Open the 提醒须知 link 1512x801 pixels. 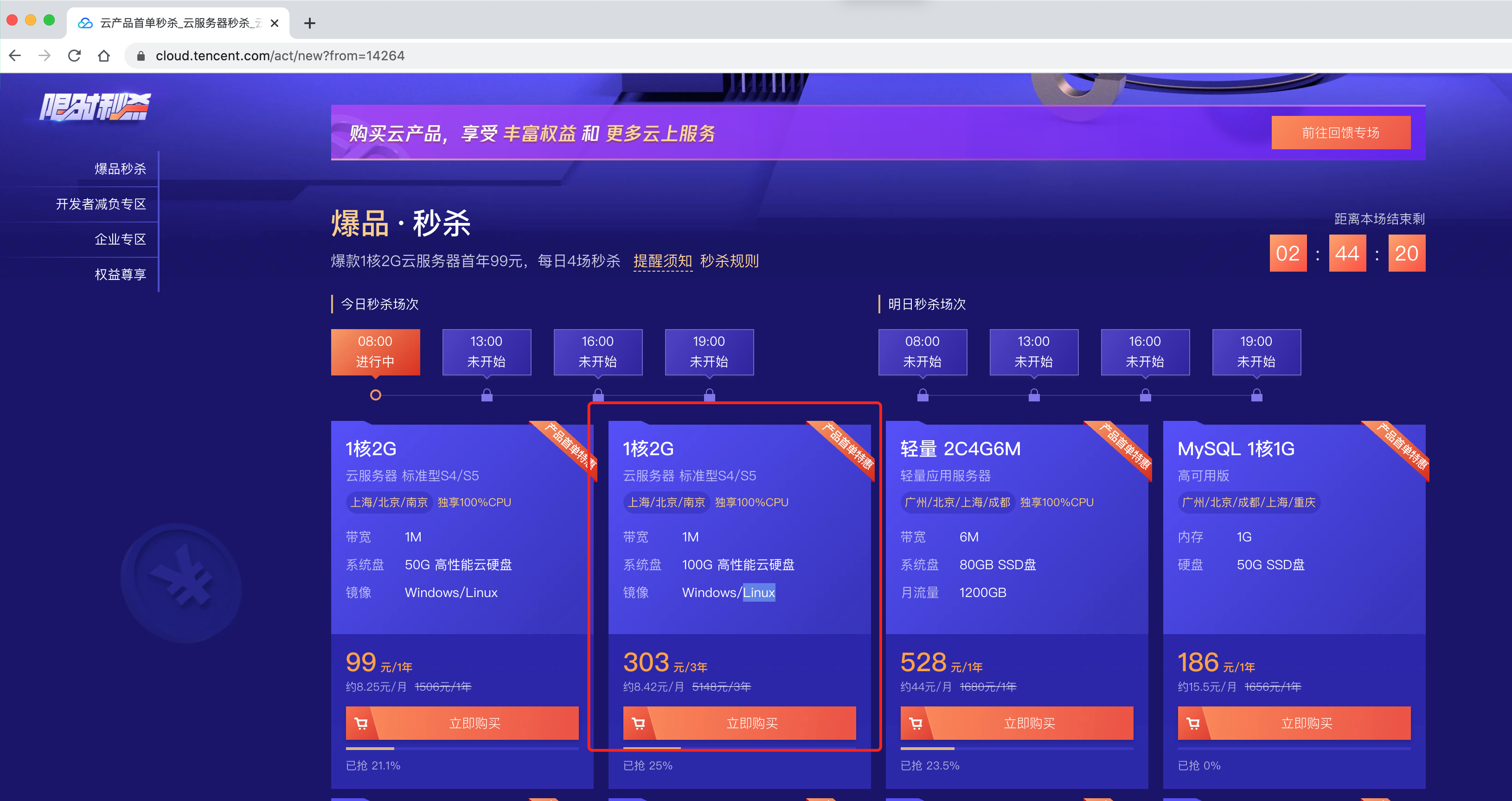point(663,261)
